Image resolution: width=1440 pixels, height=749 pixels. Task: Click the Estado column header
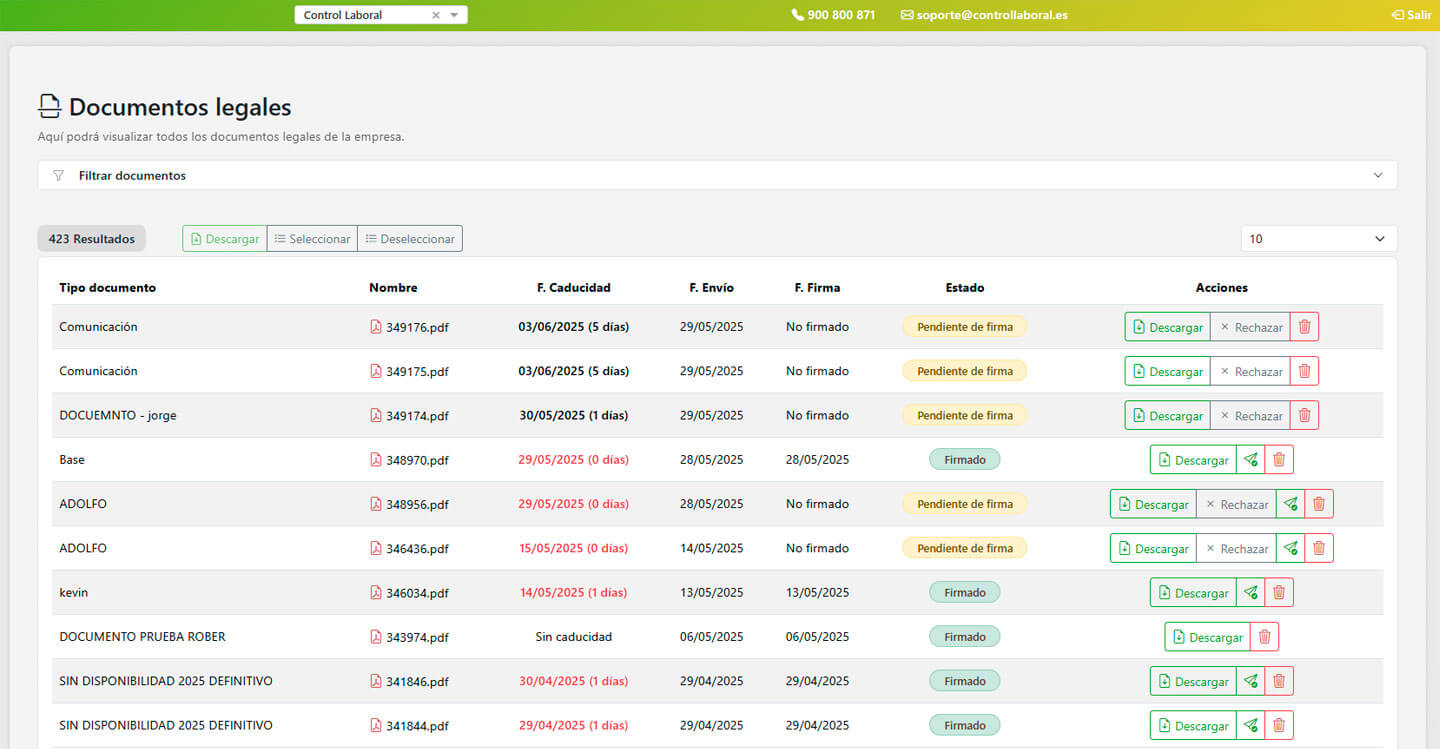[x=965, y=288]
